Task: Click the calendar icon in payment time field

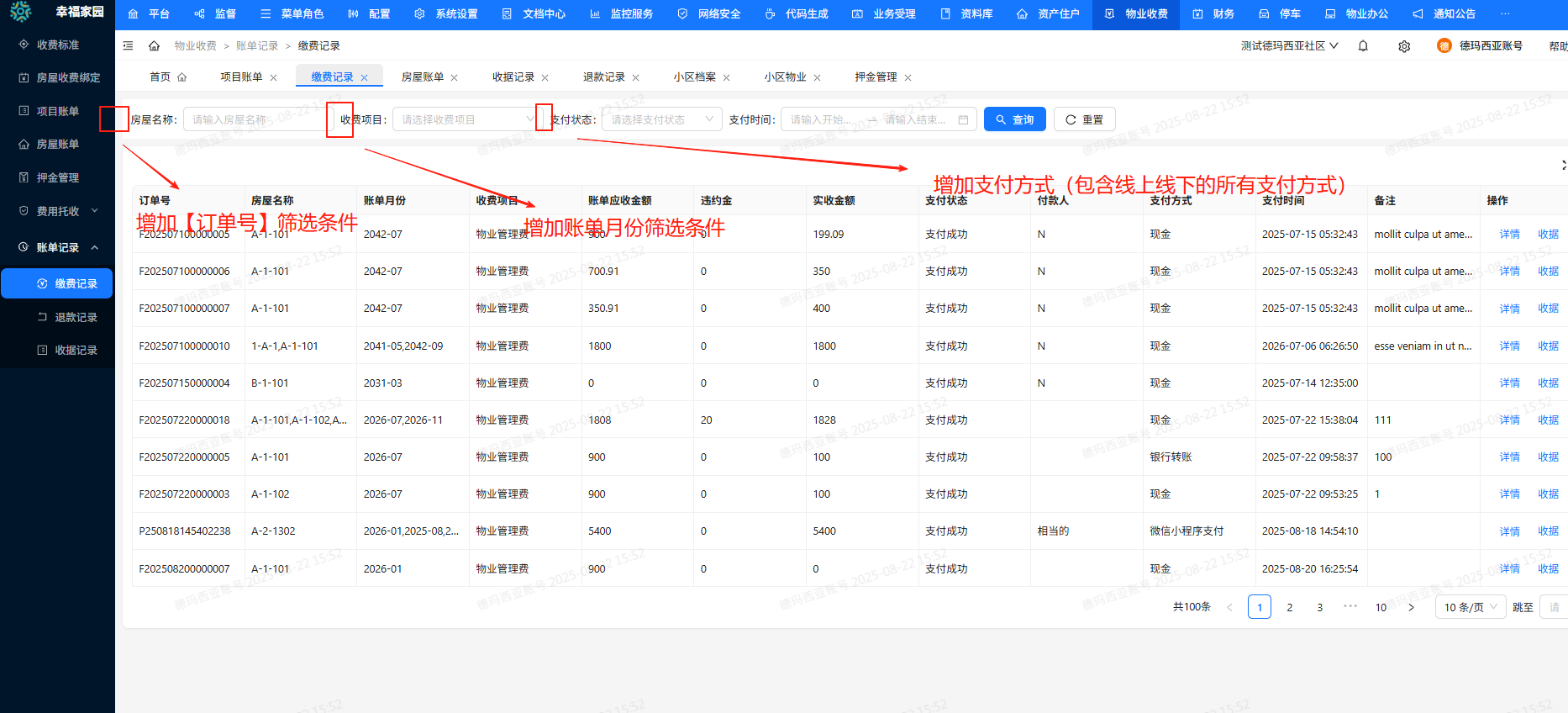Action: [963, 119]
